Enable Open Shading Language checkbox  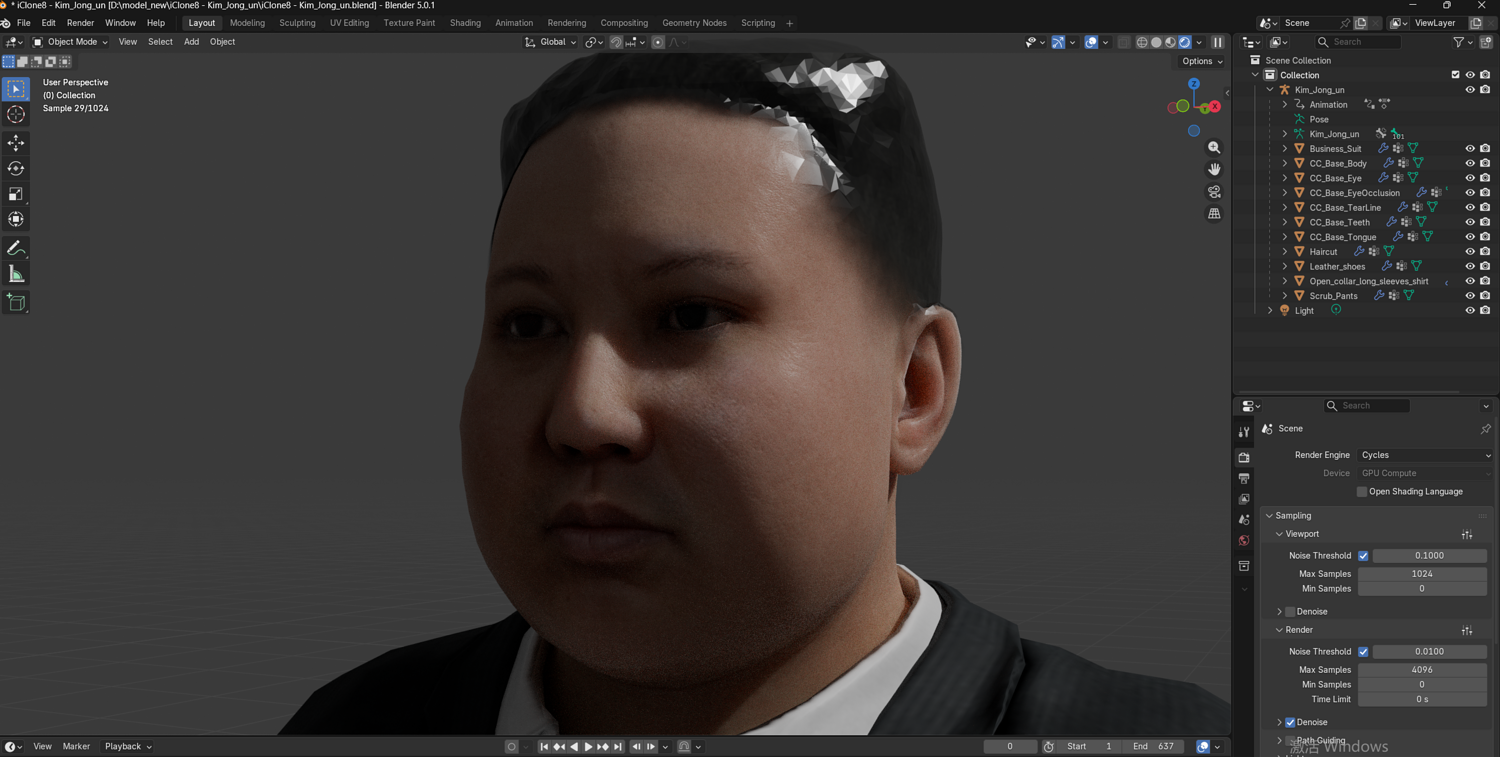click(1362, 492)
